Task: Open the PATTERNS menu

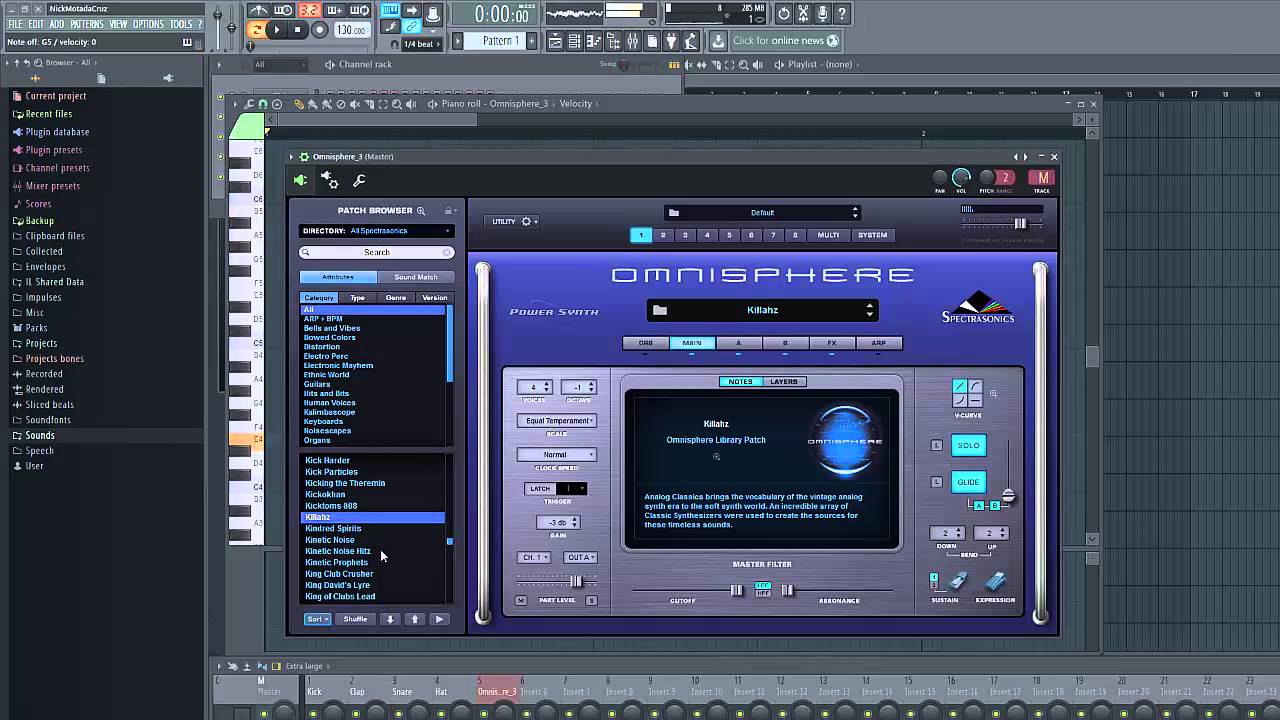Action: tap(86, 24)
